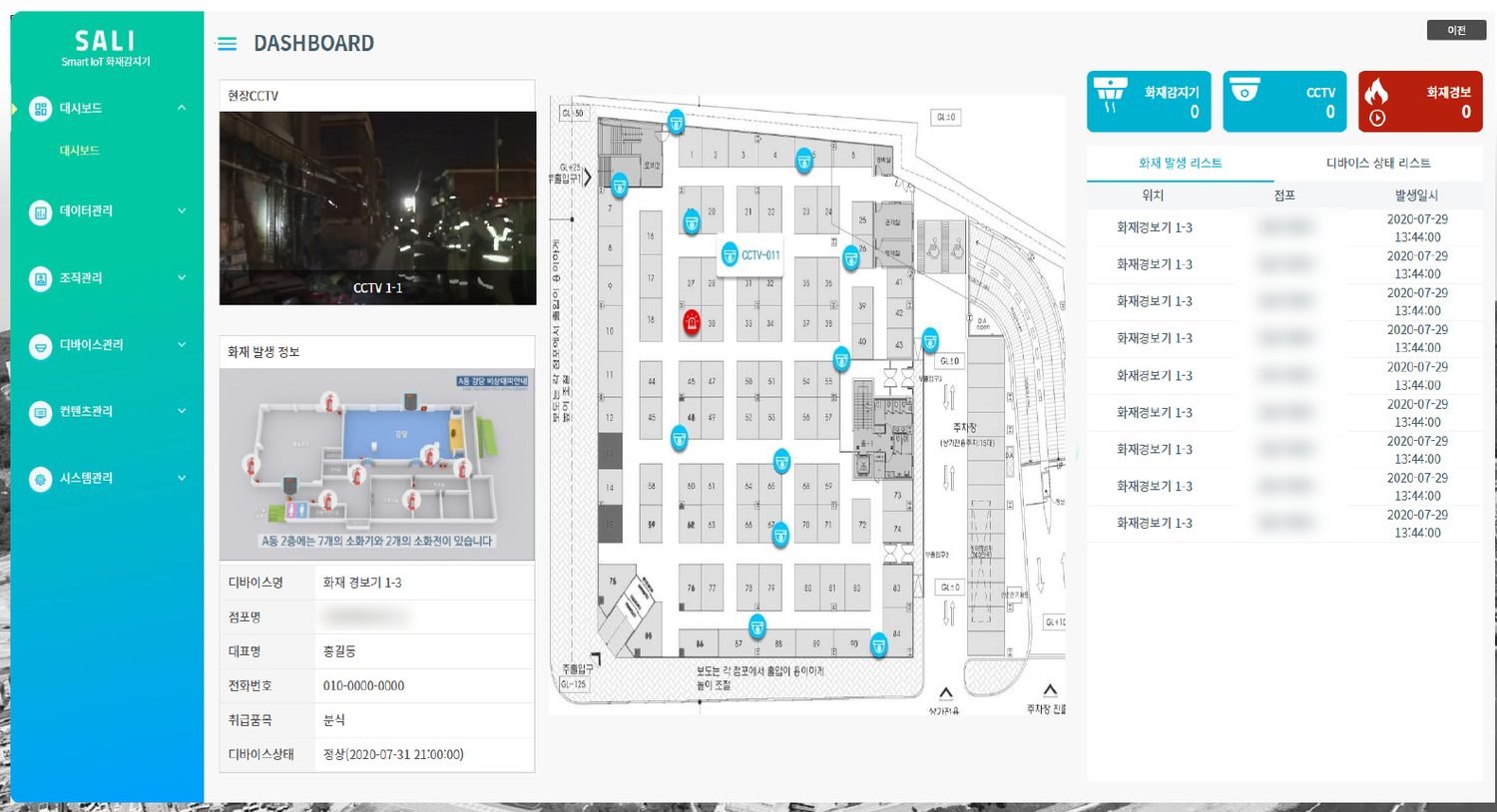Click the 분식 item value
1497x812 pixels.
(334, 720)
